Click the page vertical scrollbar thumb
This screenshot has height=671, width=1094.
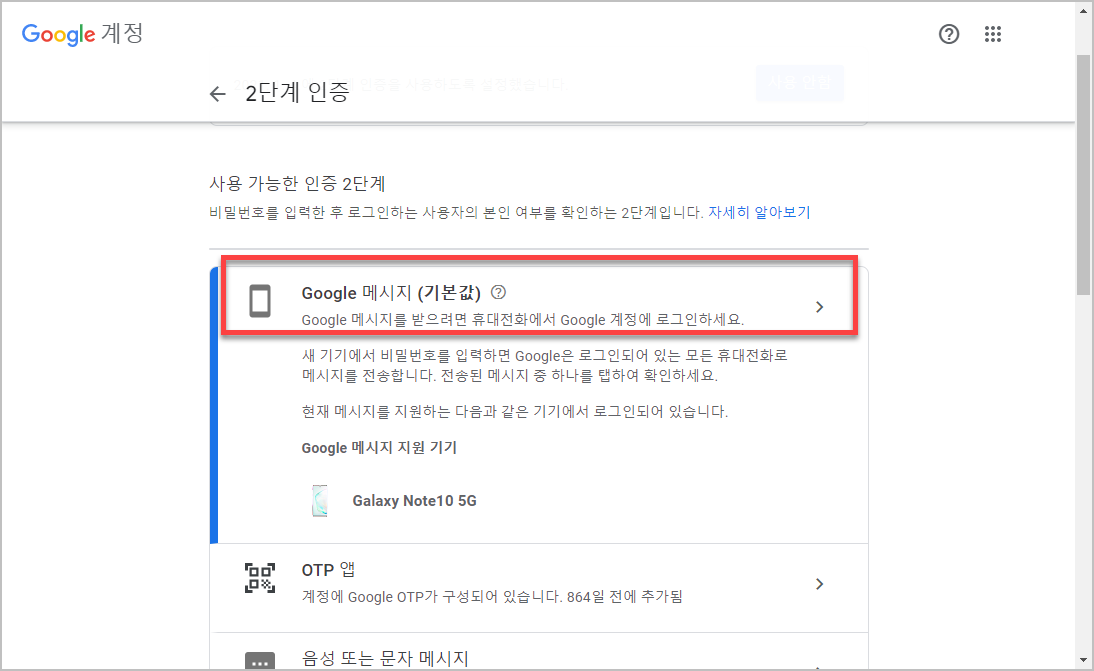[1083, 174]
